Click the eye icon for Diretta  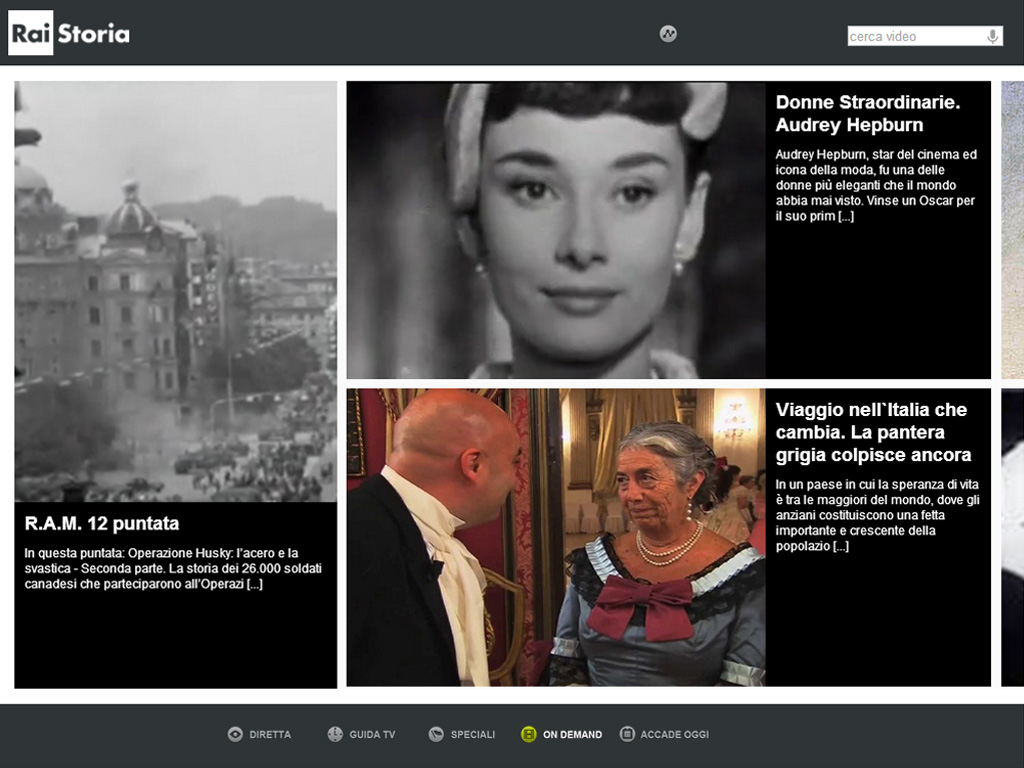(235, 734)
